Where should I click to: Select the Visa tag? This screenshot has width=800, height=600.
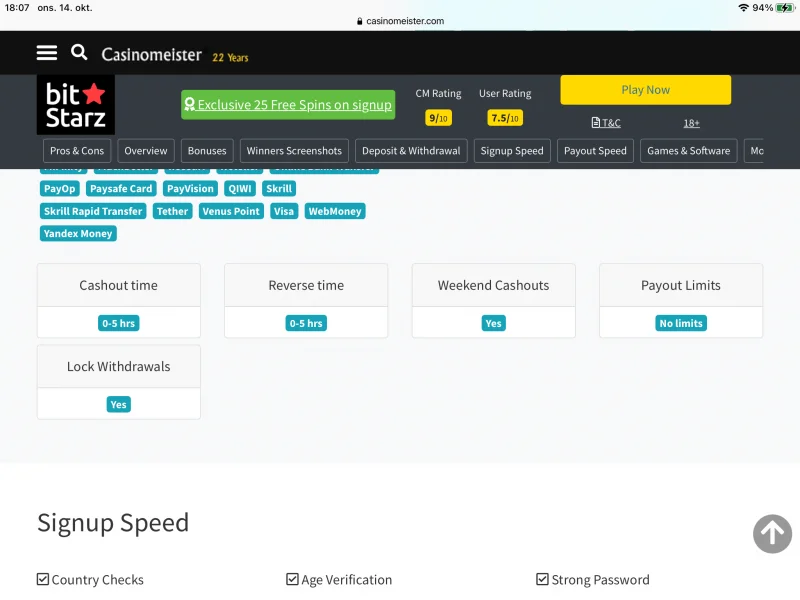[284, 211]
